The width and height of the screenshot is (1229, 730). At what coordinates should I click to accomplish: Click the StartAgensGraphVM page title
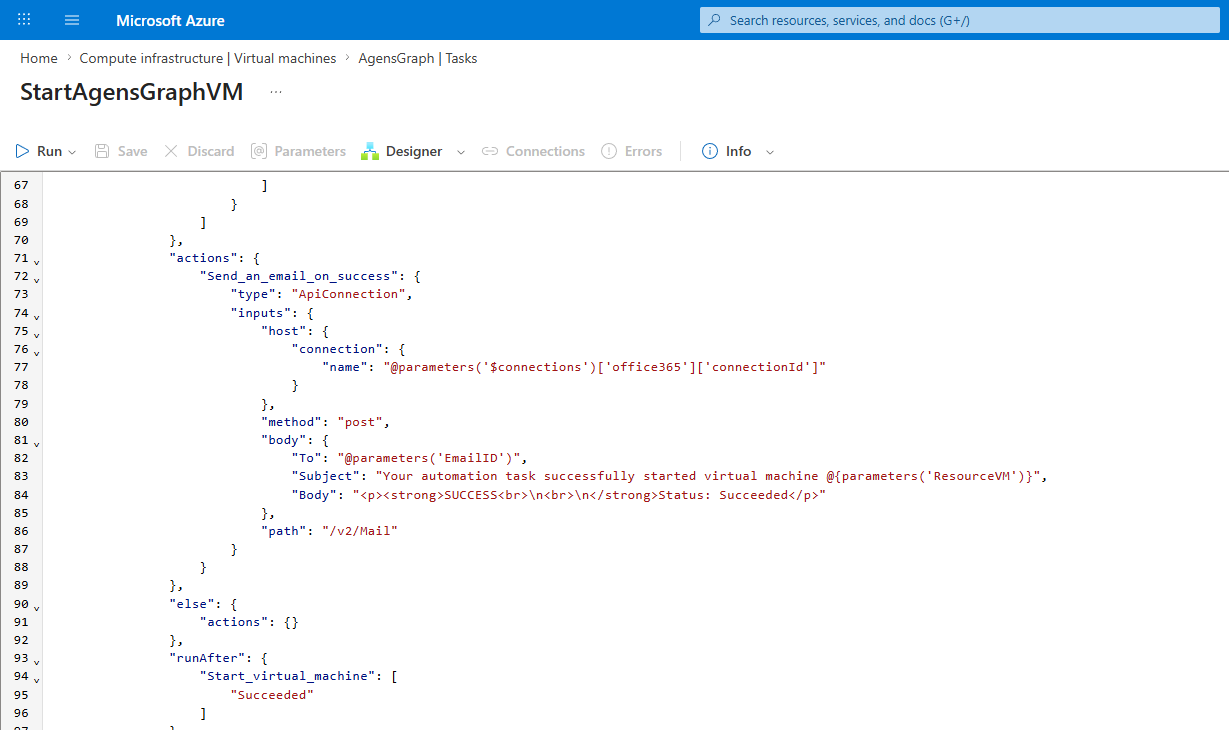[131, 92]
